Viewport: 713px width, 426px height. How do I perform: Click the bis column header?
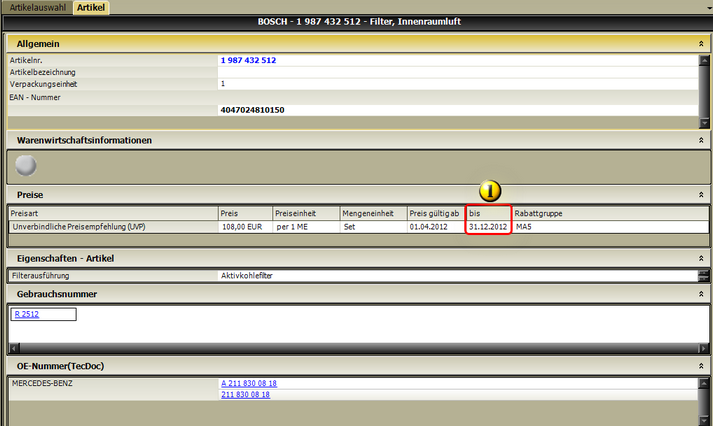[x=489, y=213]
